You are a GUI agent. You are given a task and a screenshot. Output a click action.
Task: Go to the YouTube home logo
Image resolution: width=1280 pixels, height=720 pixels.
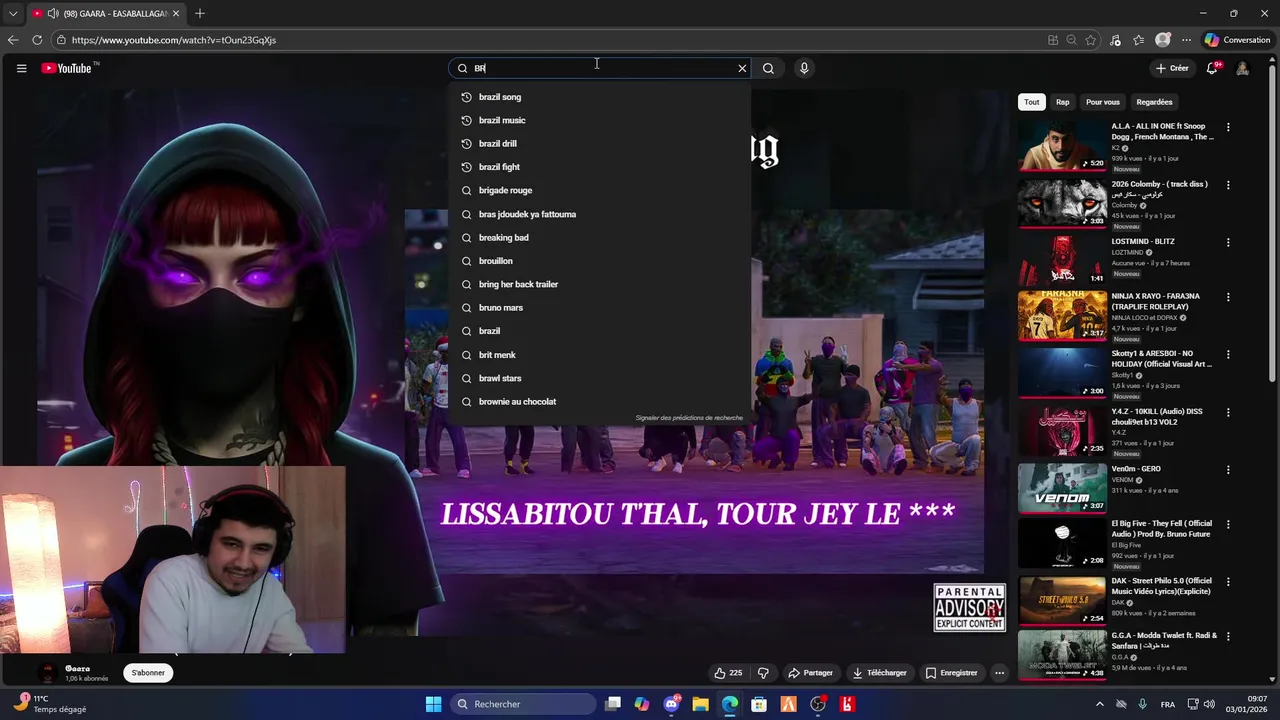[x=66, y=68]
